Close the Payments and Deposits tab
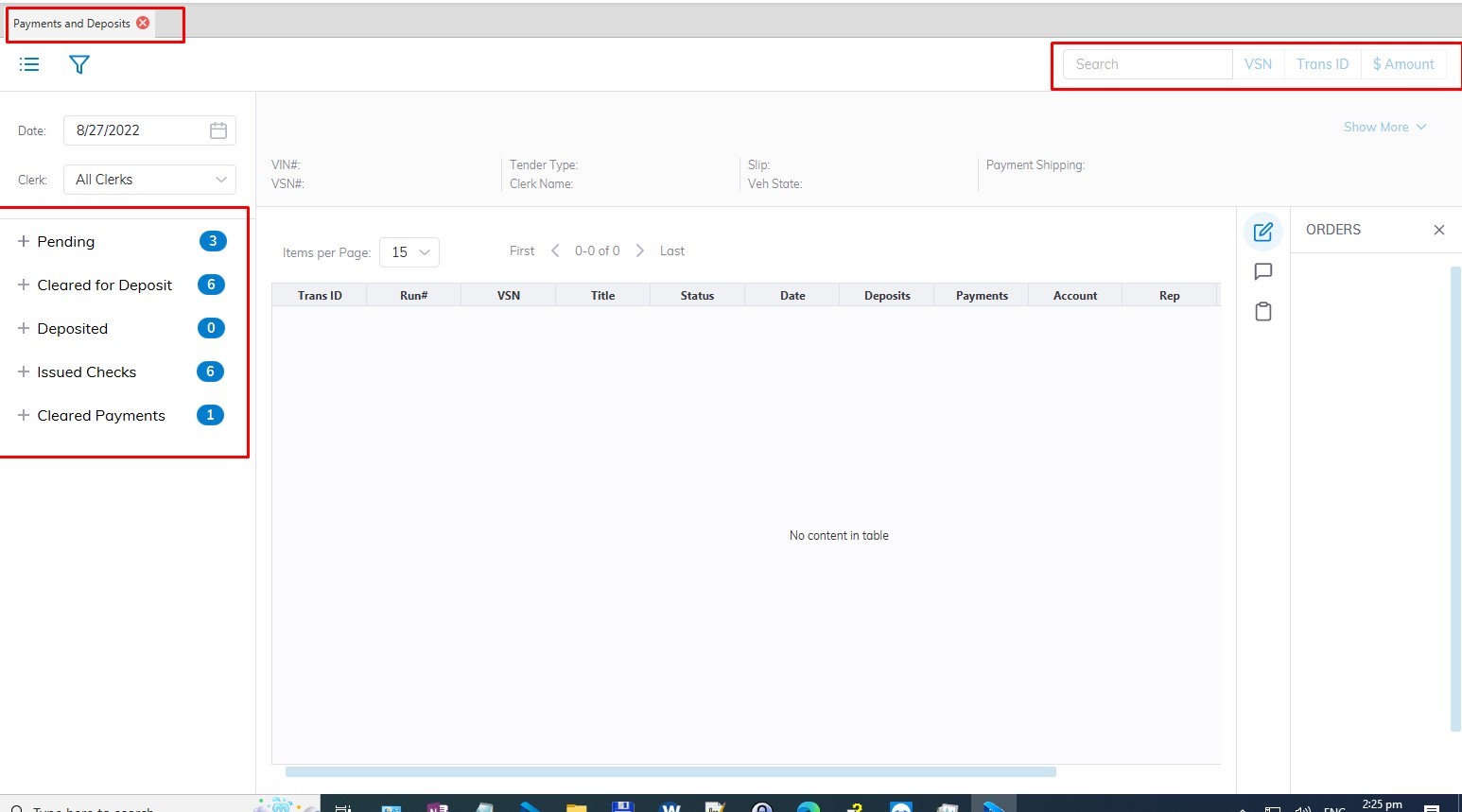Screen dimensions: 1462x812 [x=143, y=23]
